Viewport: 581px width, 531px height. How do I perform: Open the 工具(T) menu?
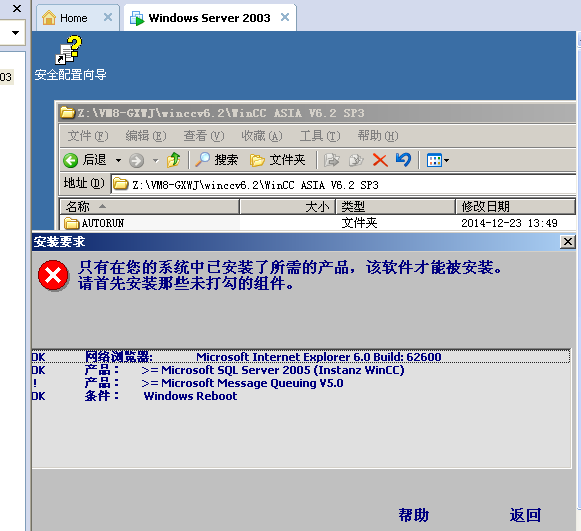(x=320, y=136)
